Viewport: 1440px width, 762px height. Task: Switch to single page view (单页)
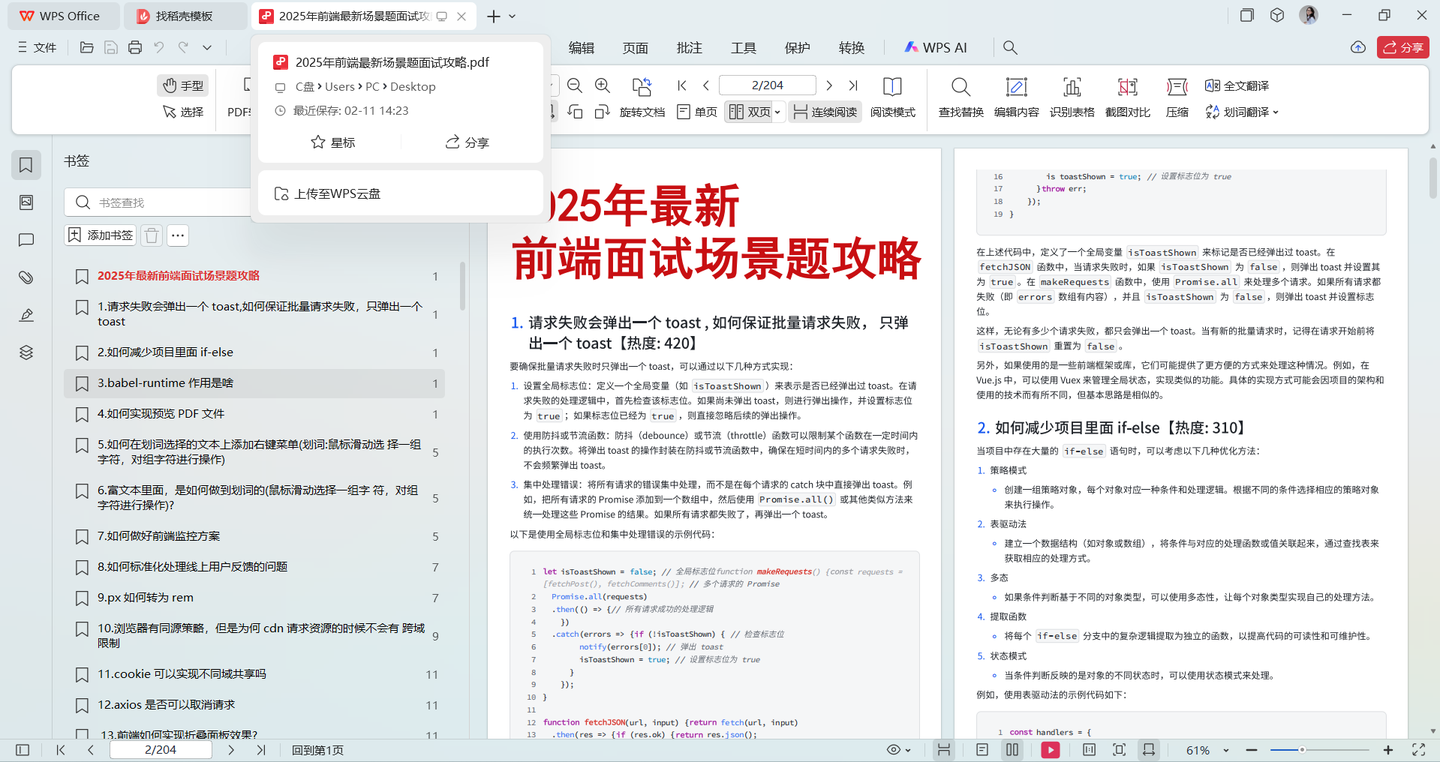[697, 112]
